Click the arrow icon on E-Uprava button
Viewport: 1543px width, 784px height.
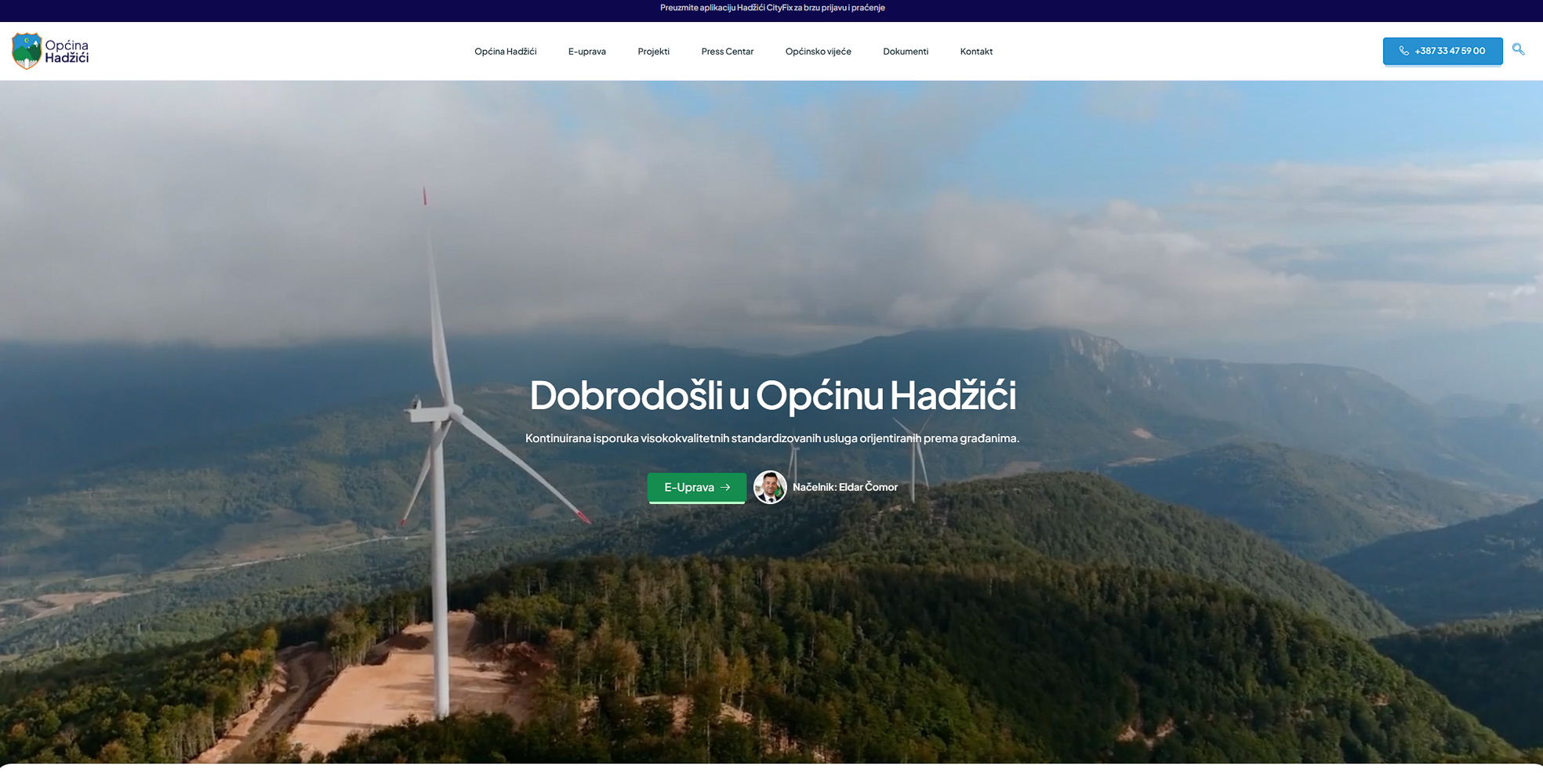coord(725,488)
